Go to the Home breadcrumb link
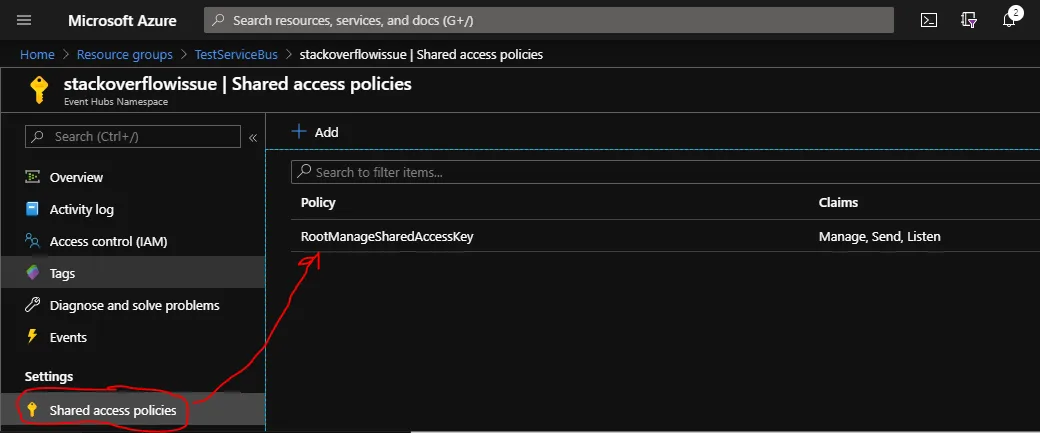 pos(37,54)
